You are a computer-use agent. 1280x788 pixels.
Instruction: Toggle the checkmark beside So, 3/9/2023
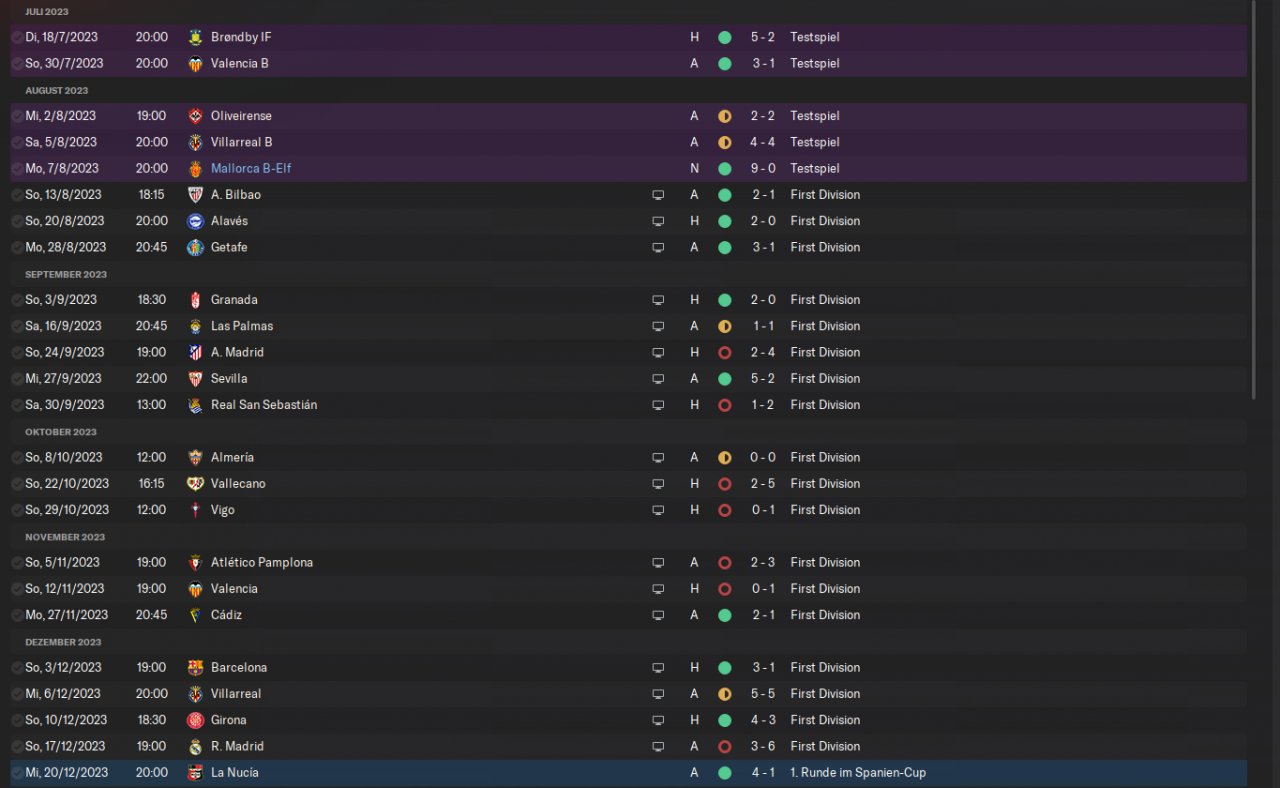pyautogui.click(x=17, y=300)
